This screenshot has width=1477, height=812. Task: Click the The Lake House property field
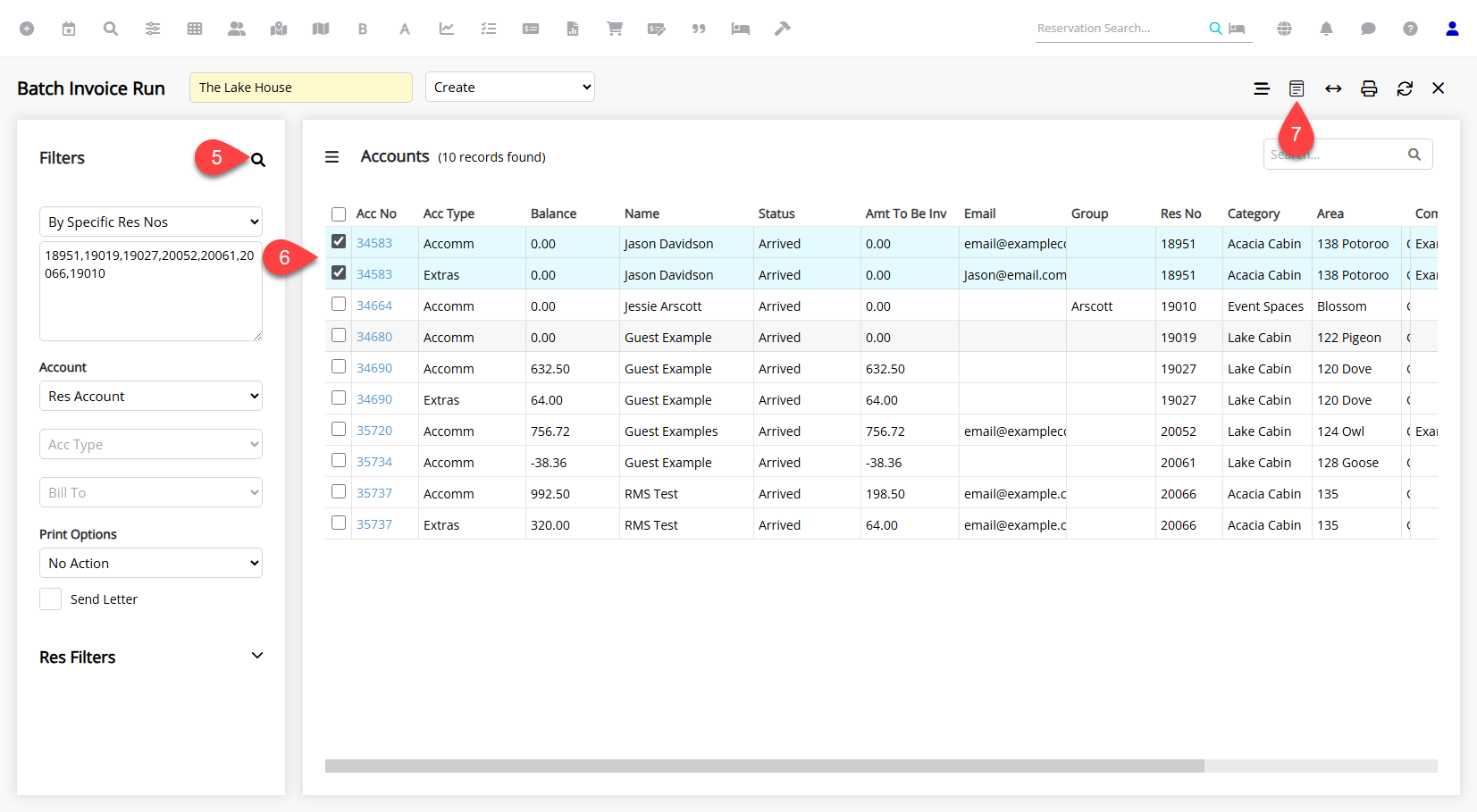301,88
